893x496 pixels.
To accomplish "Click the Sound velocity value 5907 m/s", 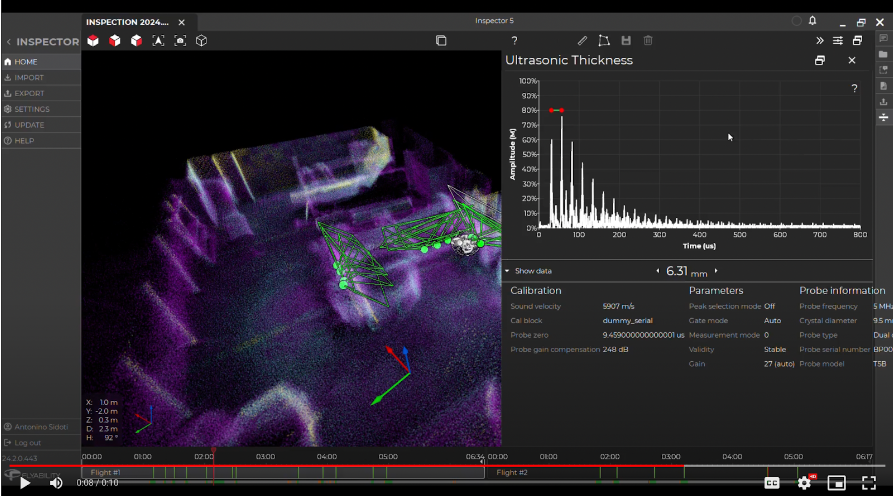I will pyautogui.click(x=618, y=306).
